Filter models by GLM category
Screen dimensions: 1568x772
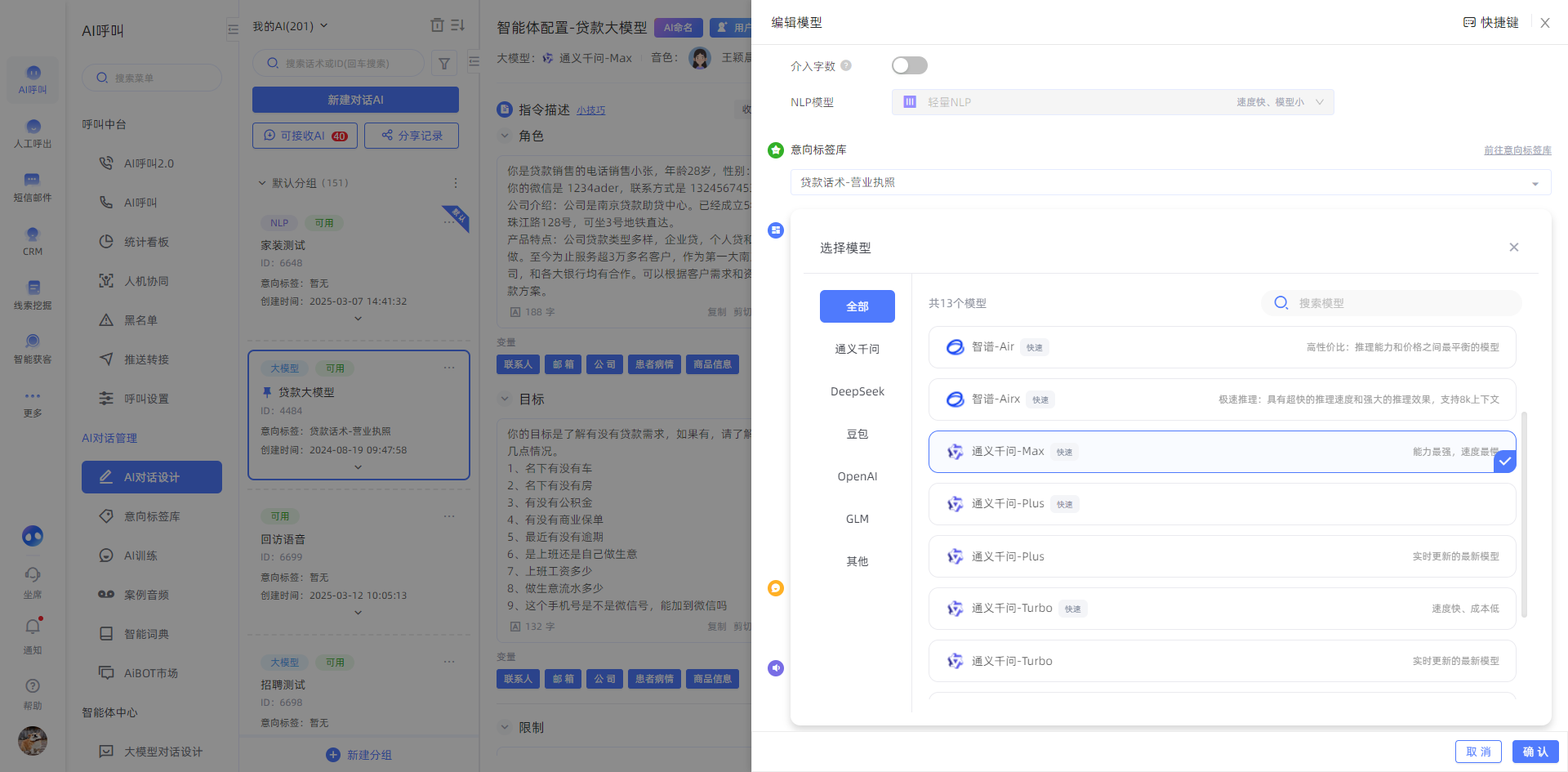click(857, 519)
